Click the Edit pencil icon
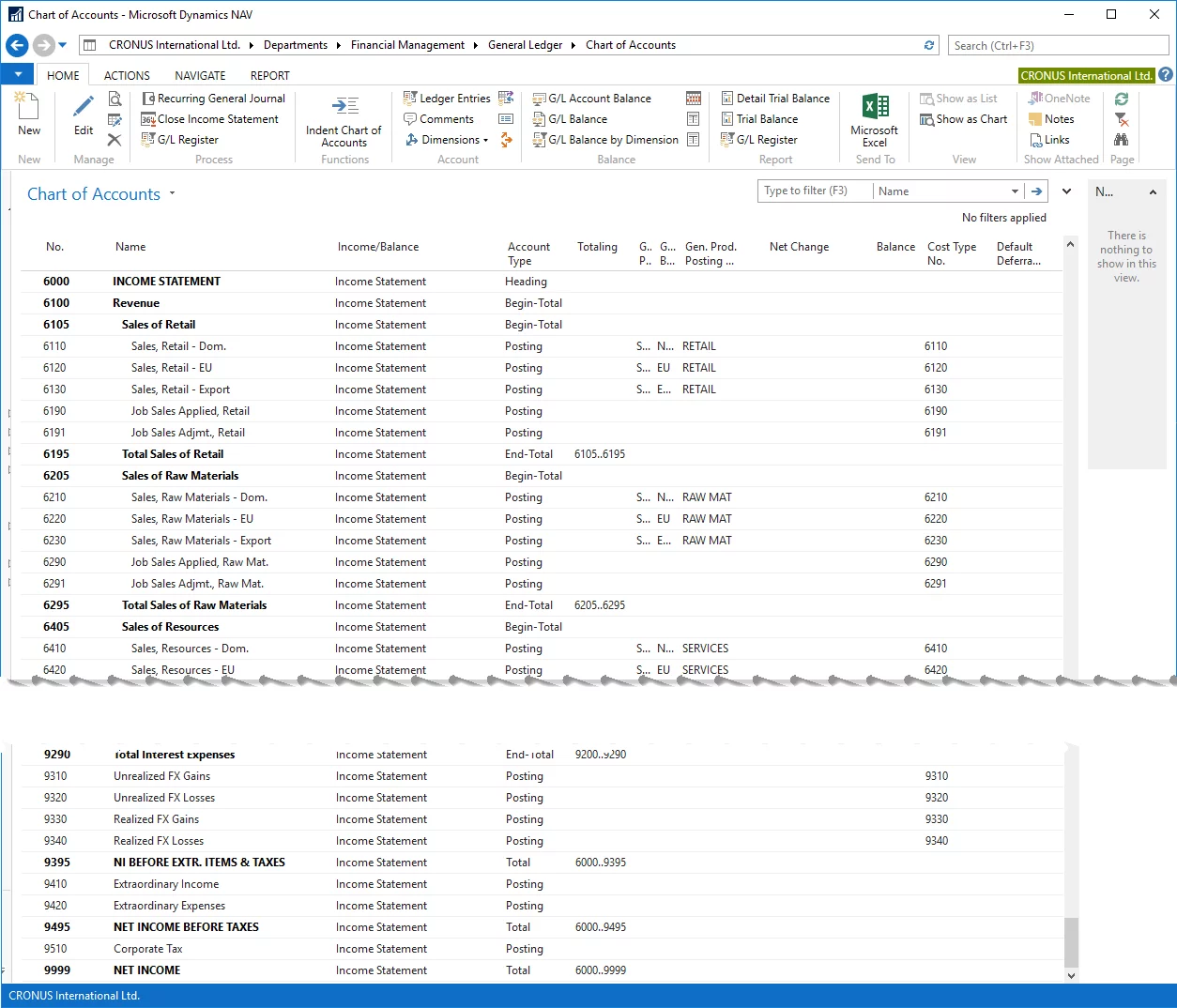1177x1008 pixels. coord(84,108)
